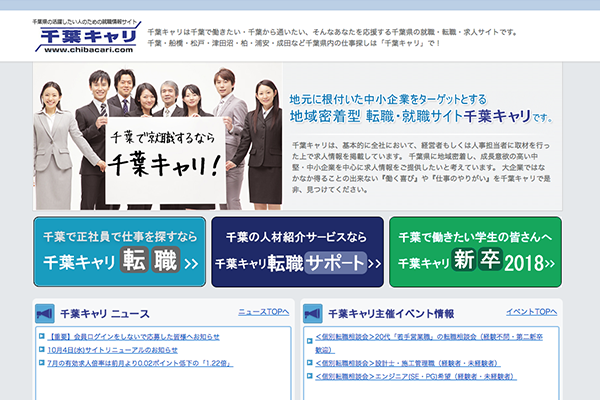Open the 7月の有効求人倍率 news link
This screenshot has height=400, width=600.
[140, 363]
